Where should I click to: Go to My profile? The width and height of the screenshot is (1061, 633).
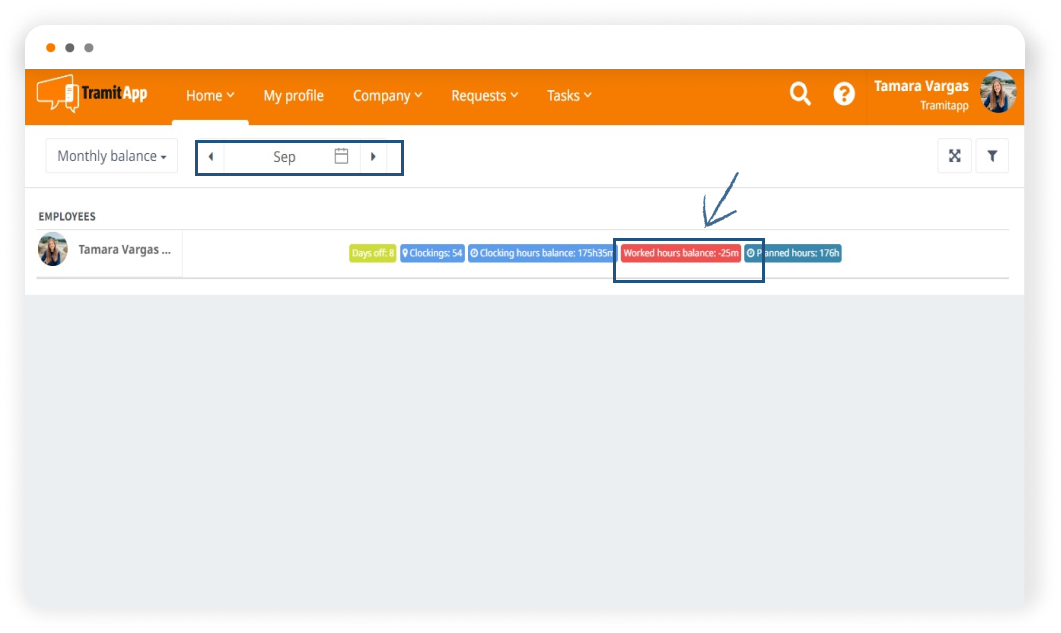(293, 96)
